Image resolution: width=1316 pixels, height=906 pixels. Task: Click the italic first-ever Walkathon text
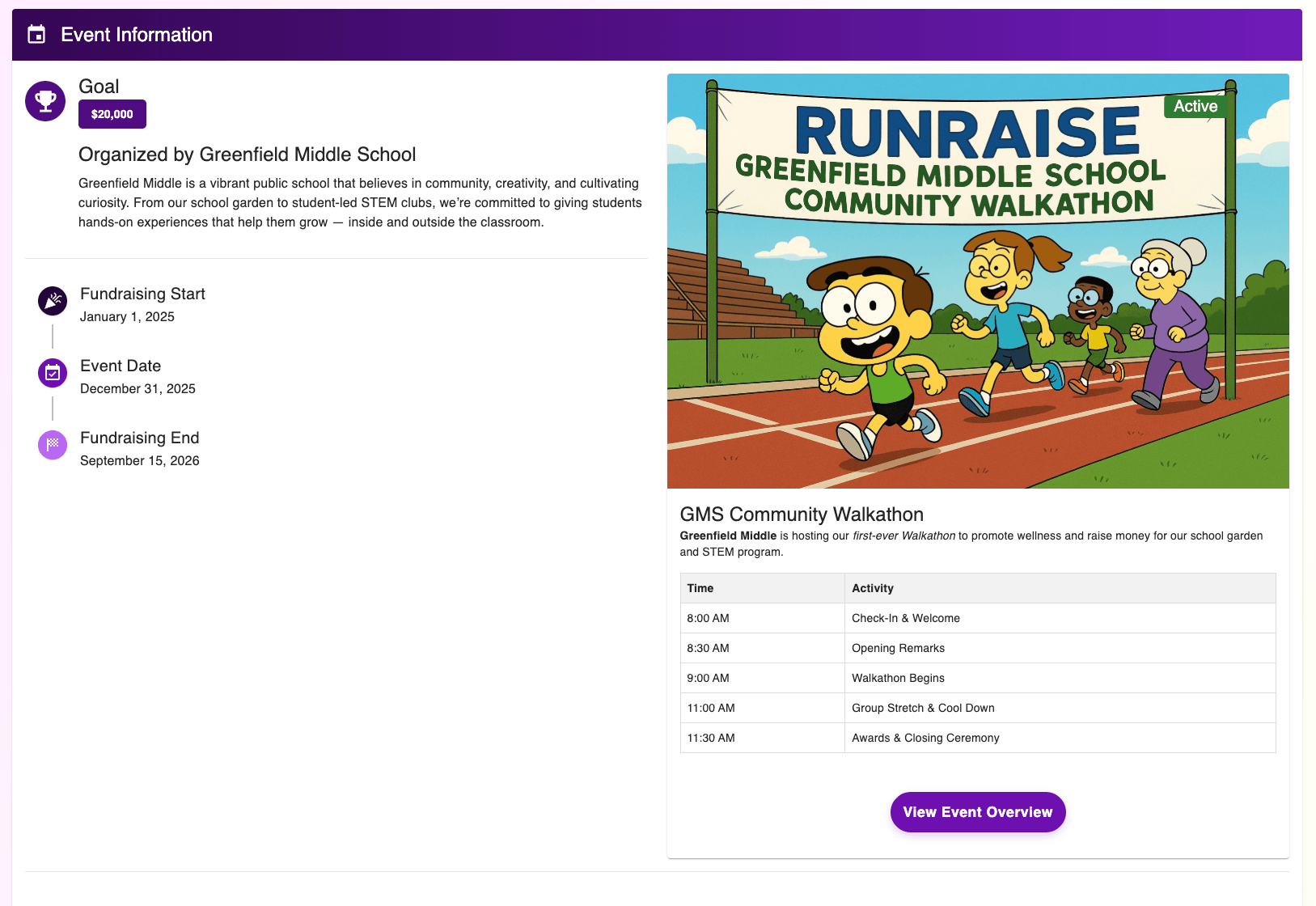point(904,536)
